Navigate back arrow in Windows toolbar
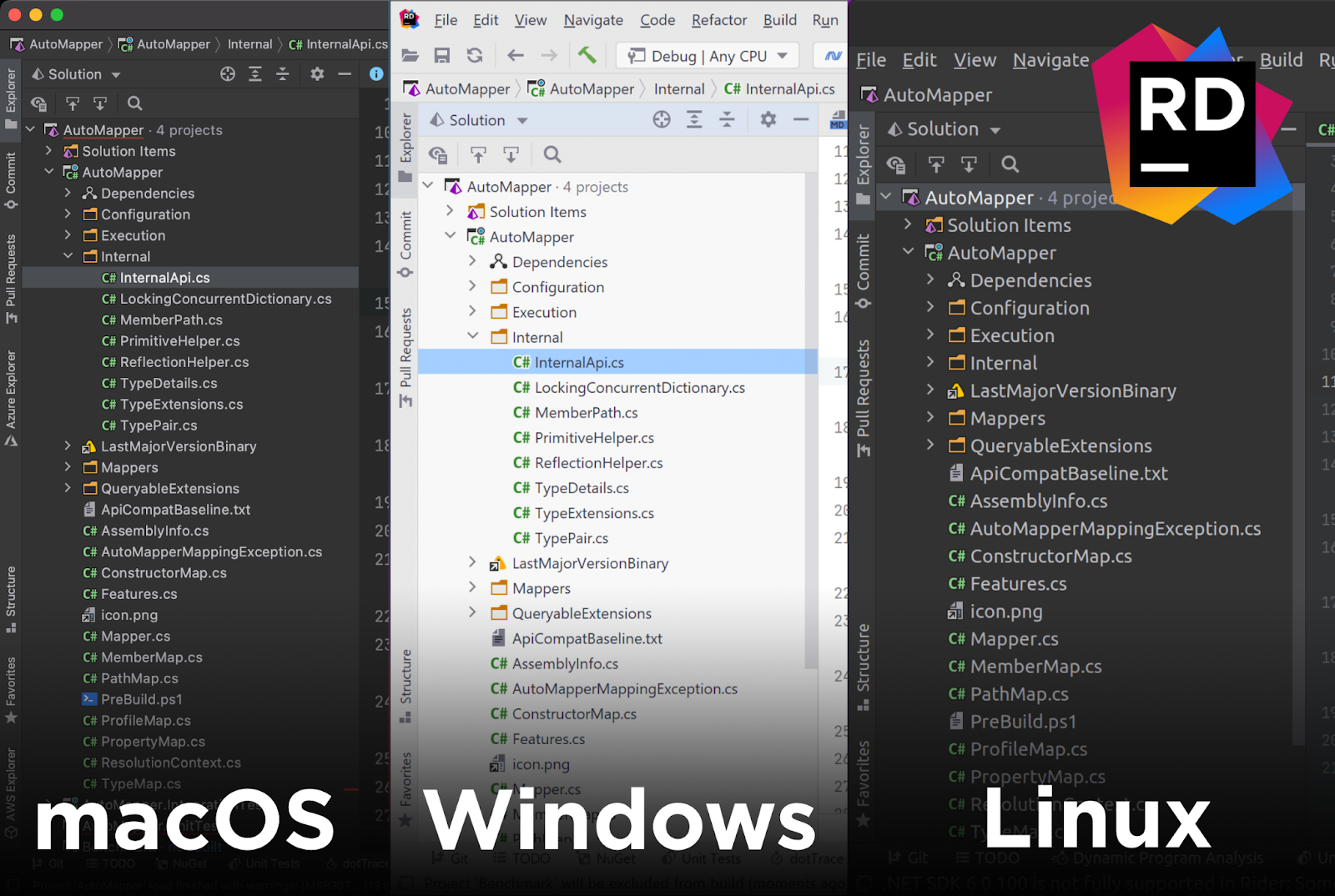The height and width of the screenshot is (896, 1335). pos(516,56)
